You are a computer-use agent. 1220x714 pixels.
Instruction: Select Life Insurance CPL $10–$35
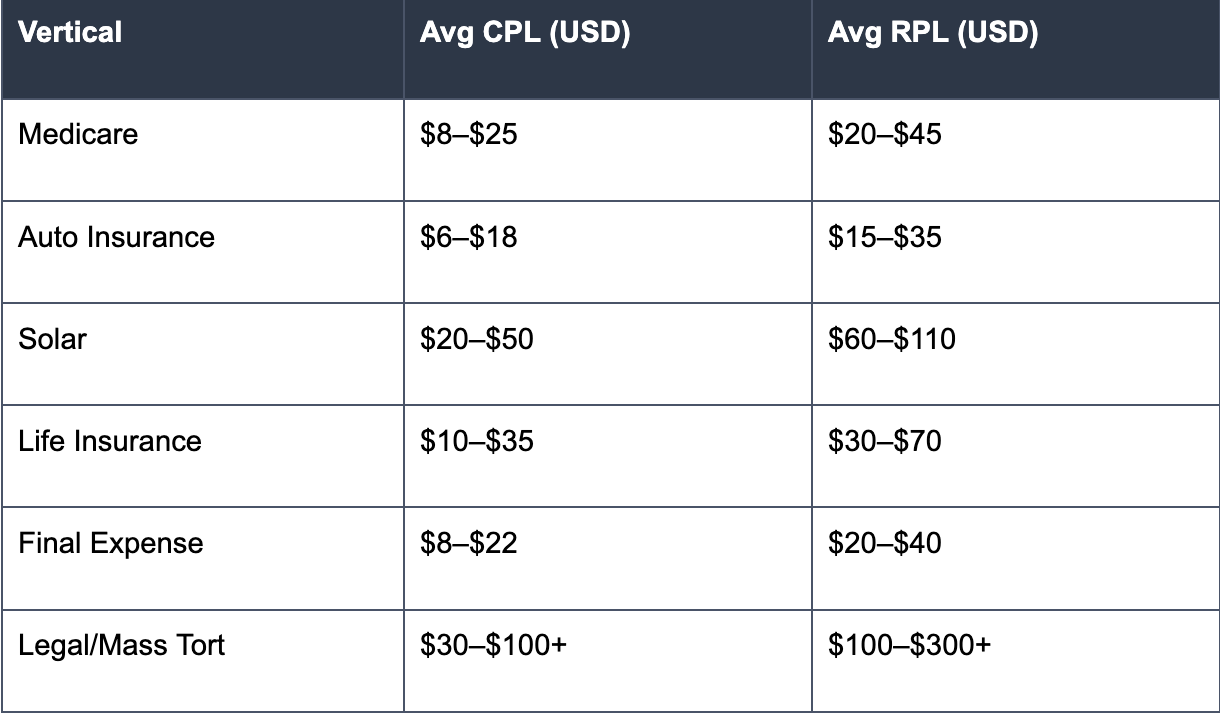pyautogui.click(x=477, y=441)
